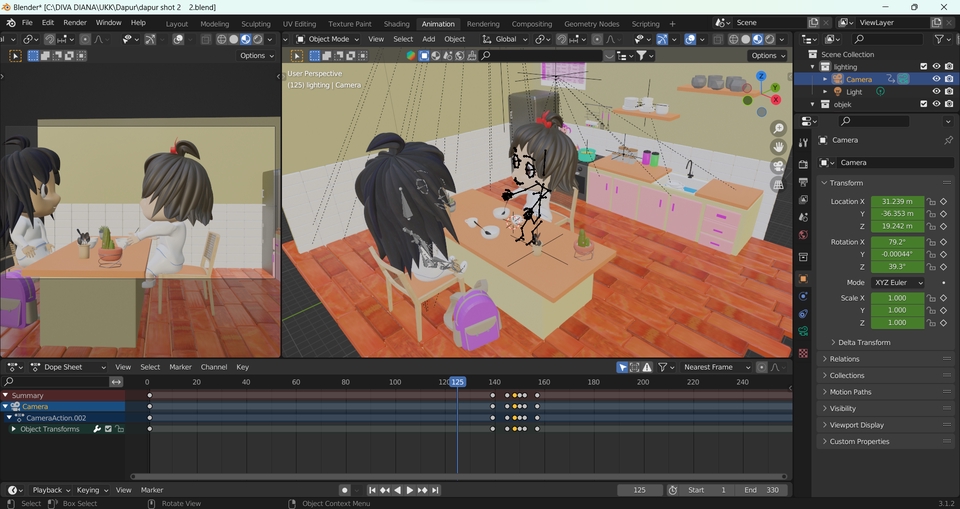This screenshot has width=960, height=509.
Task: Jump to the end frame button
Action: click(x=435, y=490)
